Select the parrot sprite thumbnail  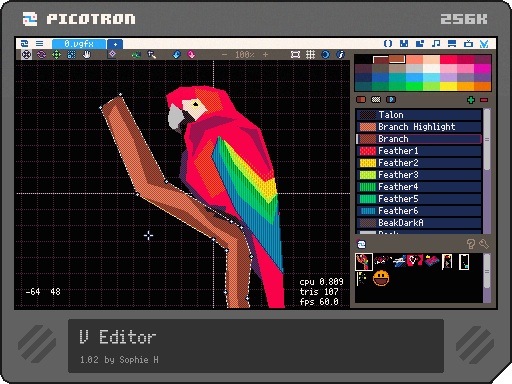click(364, 262)
